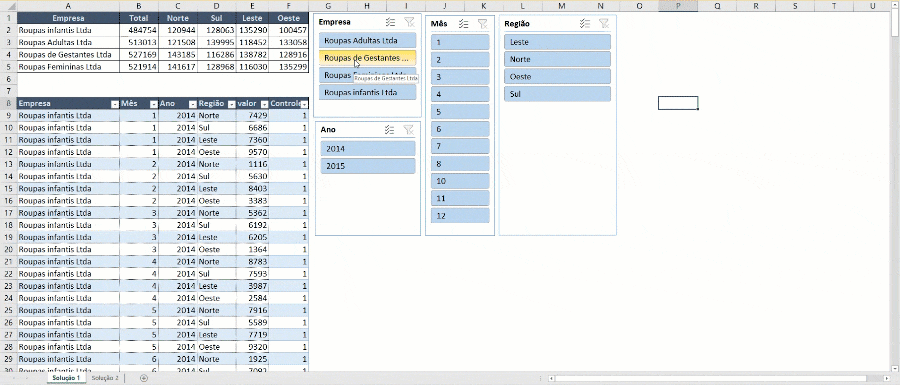Select cell with value 139995
900x385 pixels.
(217, 42)
